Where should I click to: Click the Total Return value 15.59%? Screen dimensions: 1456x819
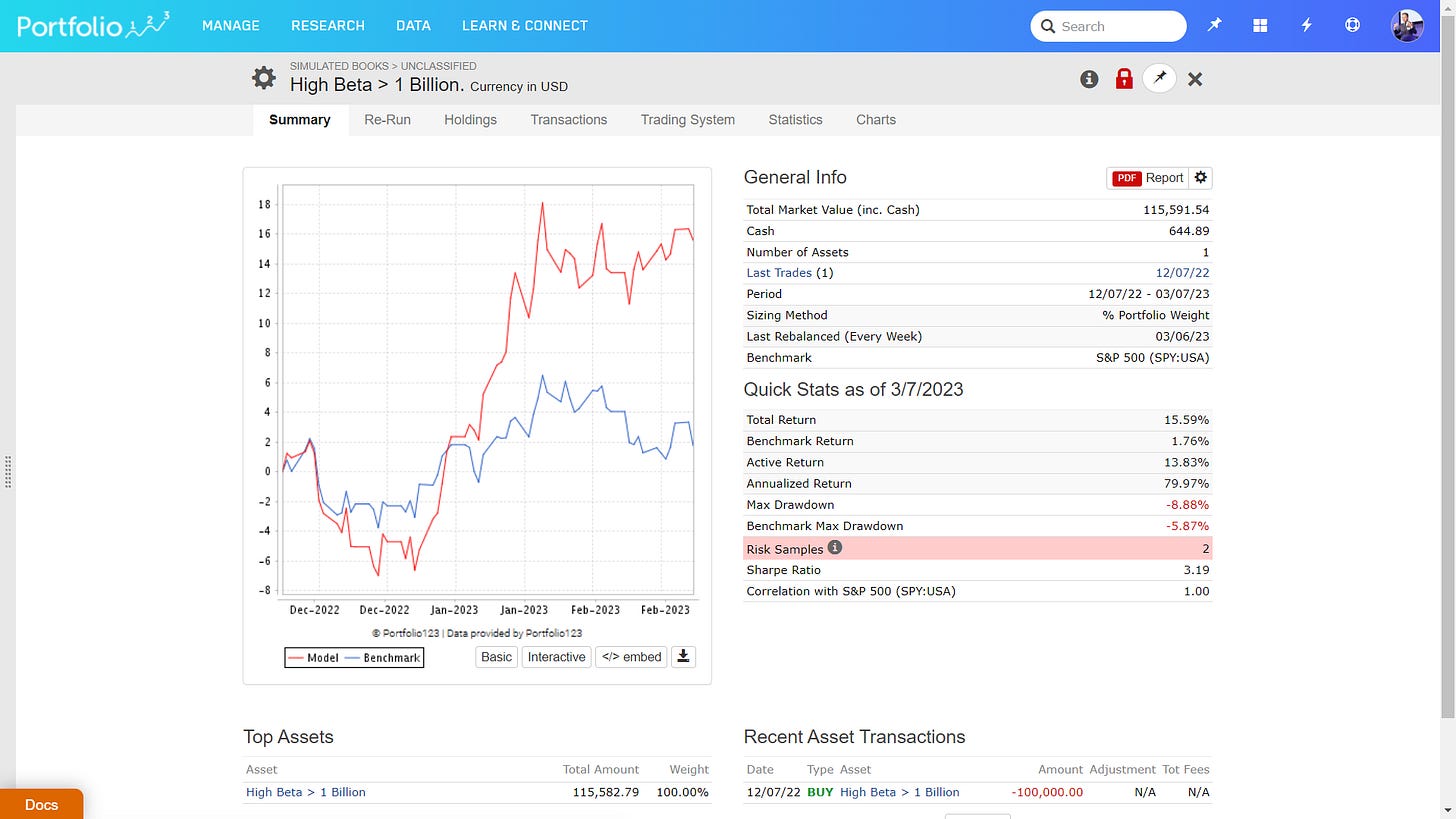click(1187, 420)
